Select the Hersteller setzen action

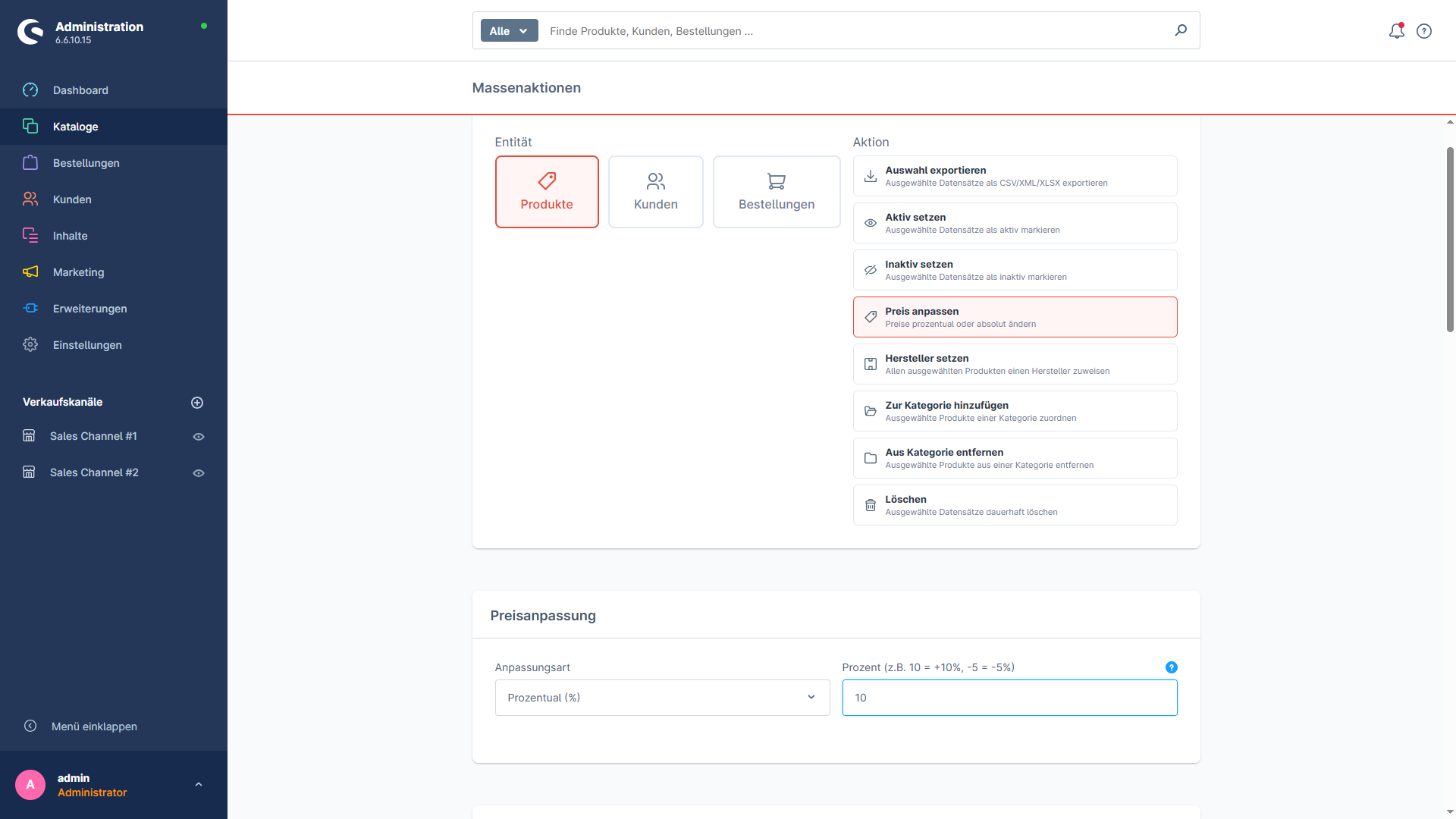(x=1015, y=364)
